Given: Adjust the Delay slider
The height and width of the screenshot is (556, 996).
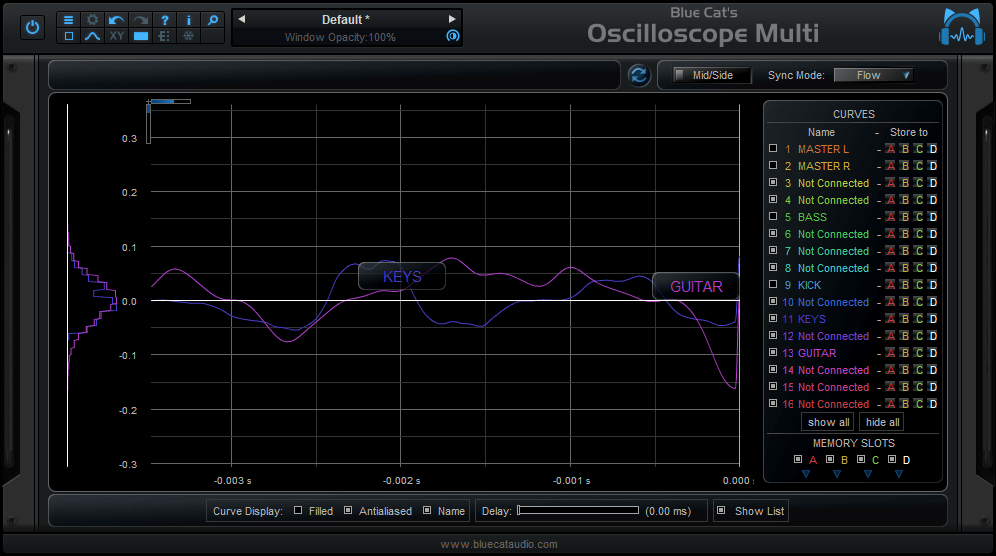Looking at the screenshot, I should pos(577,510).
